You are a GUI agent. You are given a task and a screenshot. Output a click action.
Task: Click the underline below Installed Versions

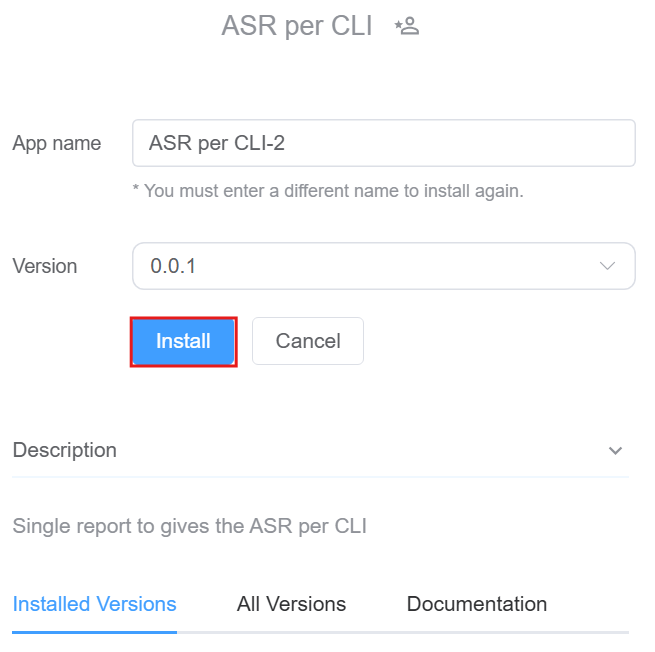tap(94, 631)
